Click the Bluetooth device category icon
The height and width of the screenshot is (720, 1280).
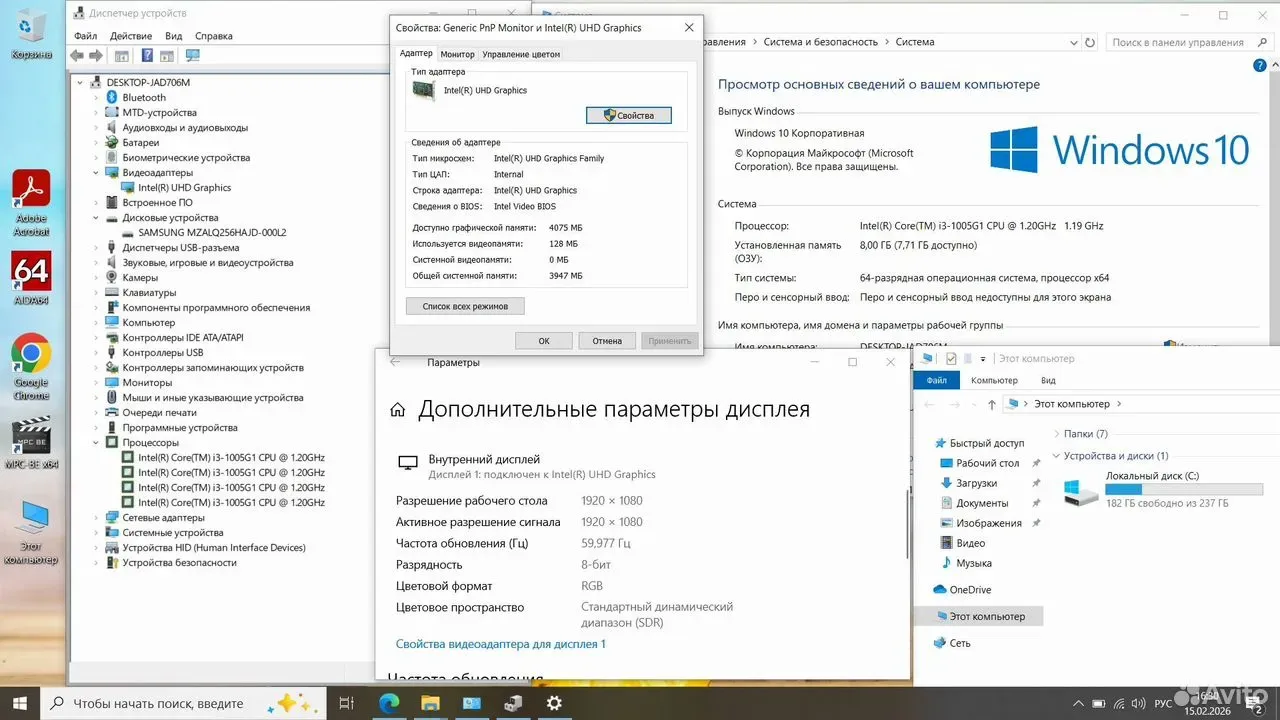pyautogui.click(x=113, y=97)
